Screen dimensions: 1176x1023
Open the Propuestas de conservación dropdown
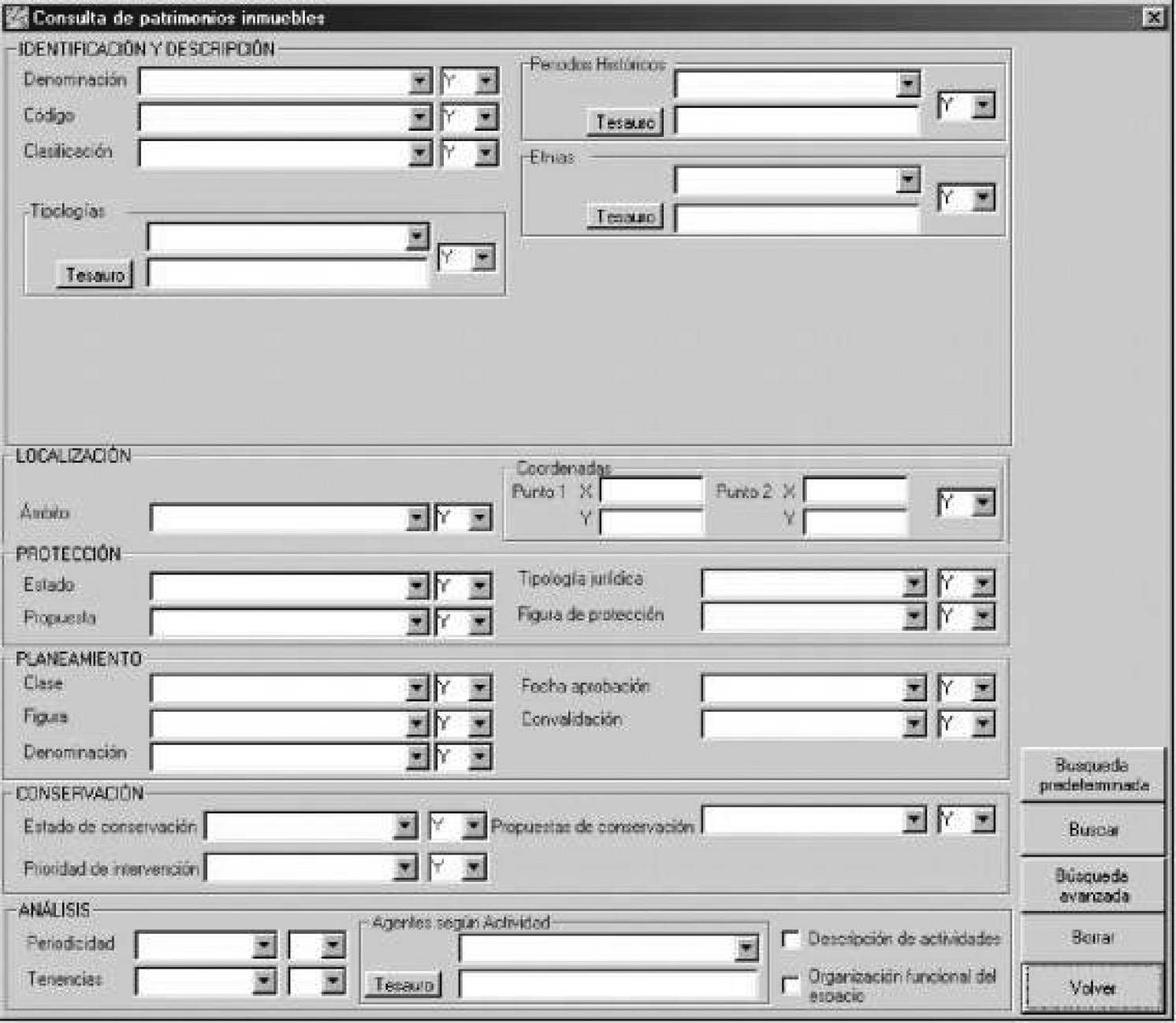tap(914, 820)
